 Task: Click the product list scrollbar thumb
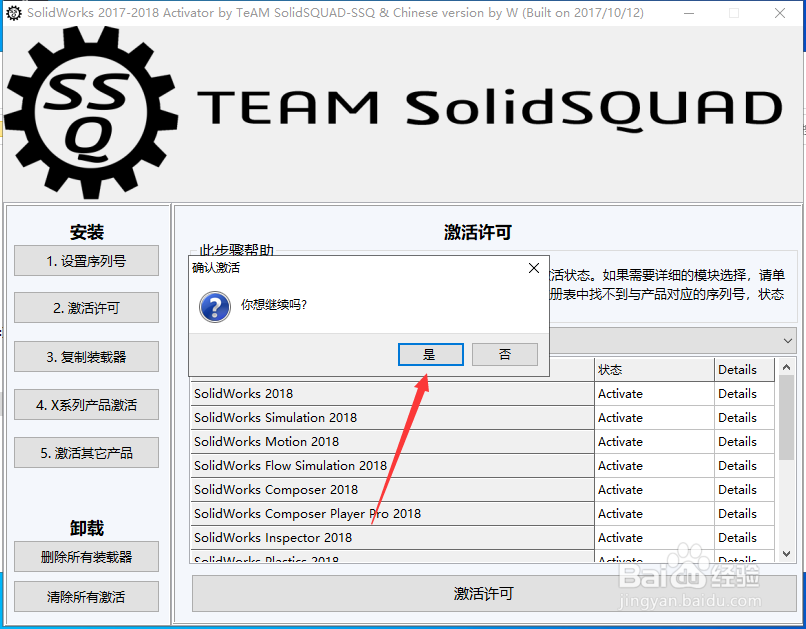[x=786, y=417]
